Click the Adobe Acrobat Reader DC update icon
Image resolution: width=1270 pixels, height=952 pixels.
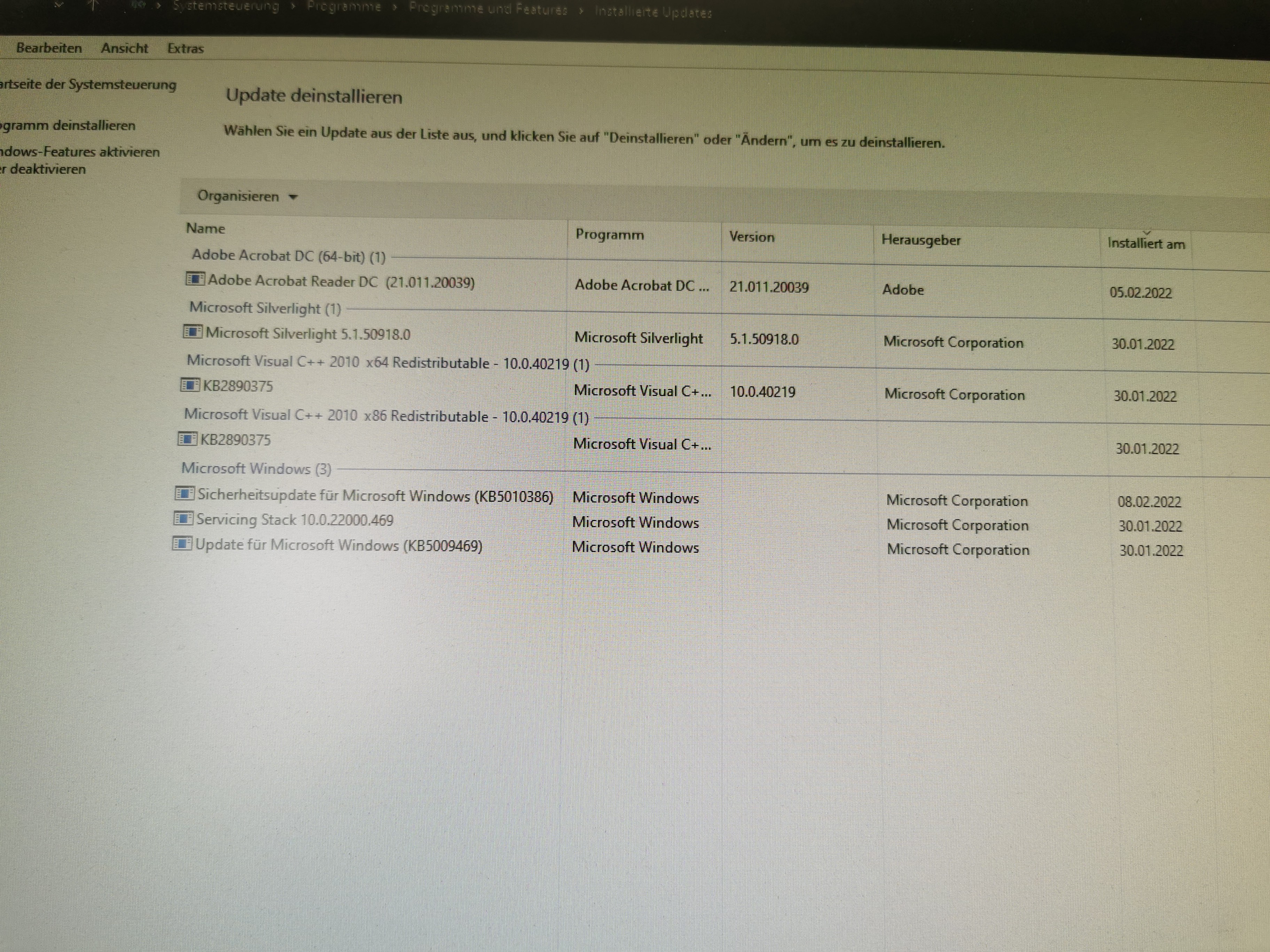pos(195,279)
